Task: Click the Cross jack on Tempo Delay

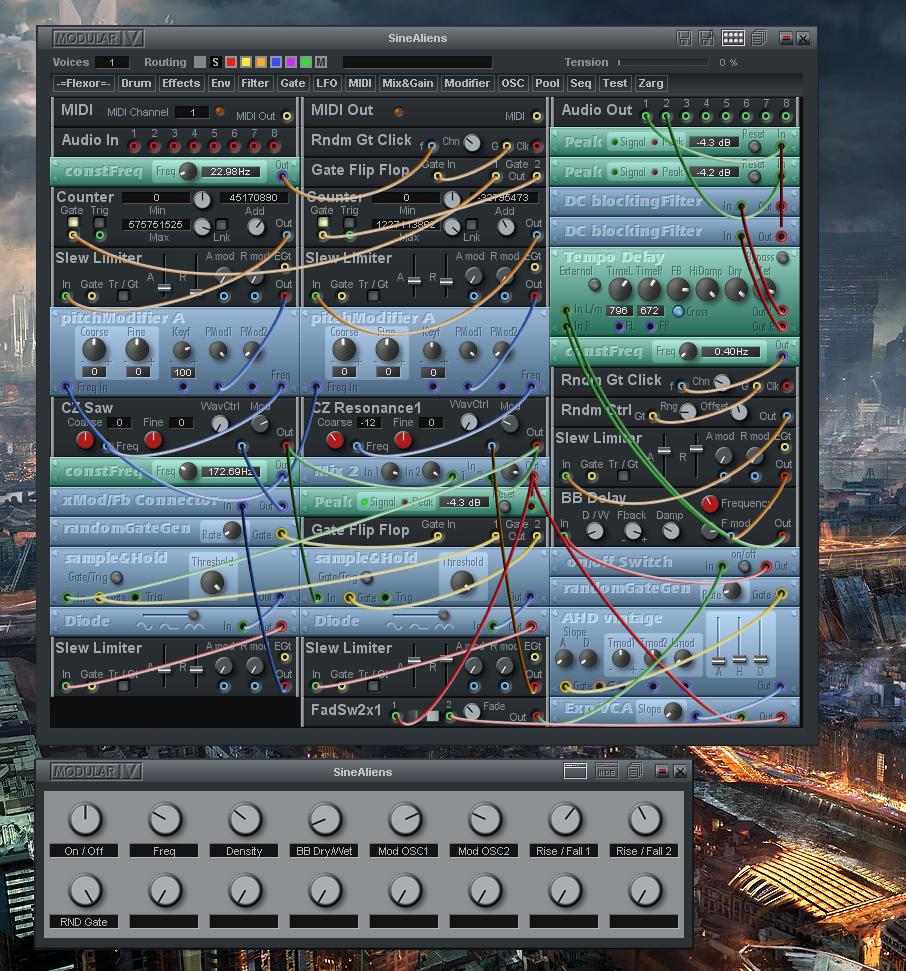Action: (679, 311)
